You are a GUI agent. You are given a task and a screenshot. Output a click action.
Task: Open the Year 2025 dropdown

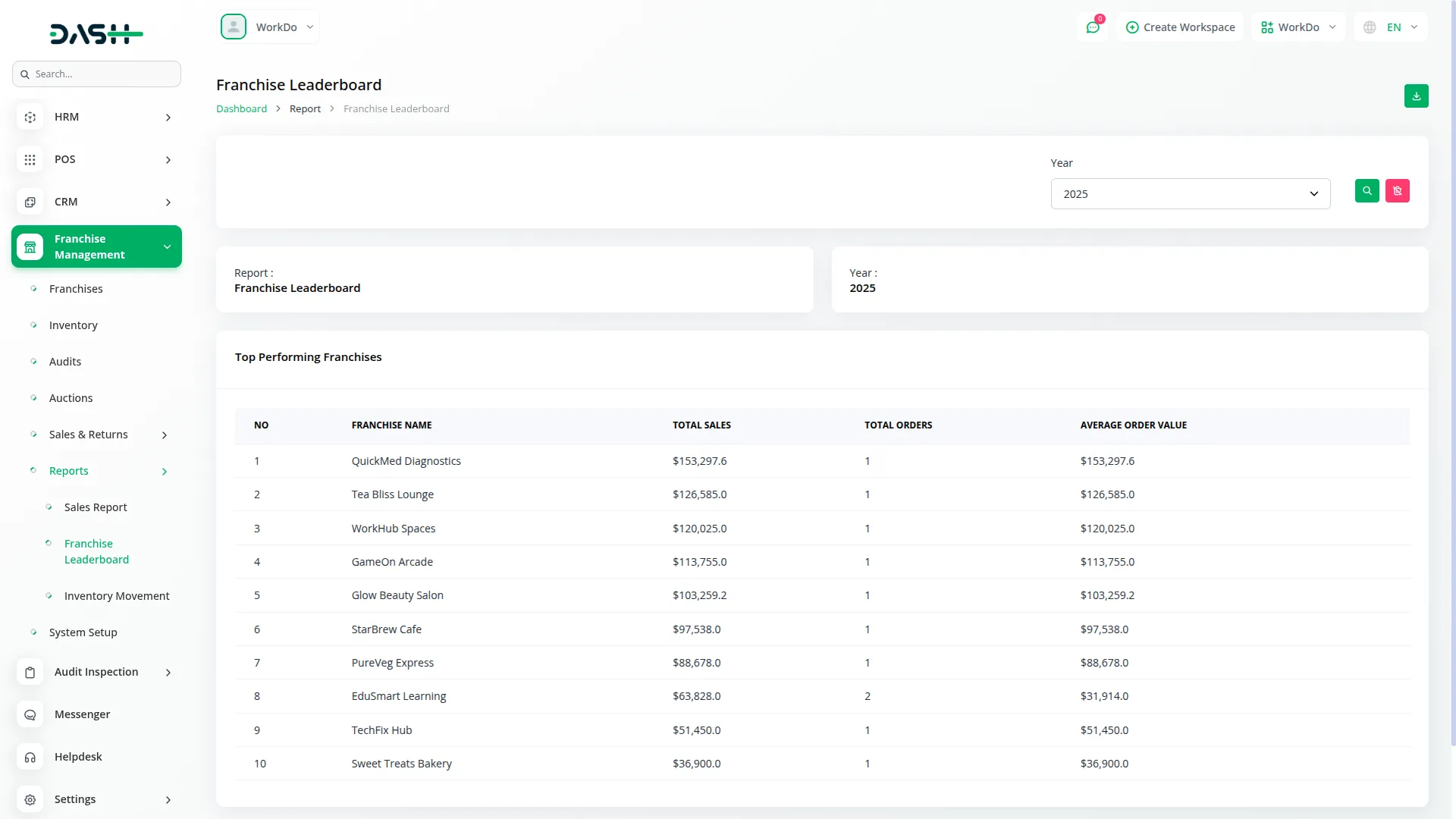1190,194
